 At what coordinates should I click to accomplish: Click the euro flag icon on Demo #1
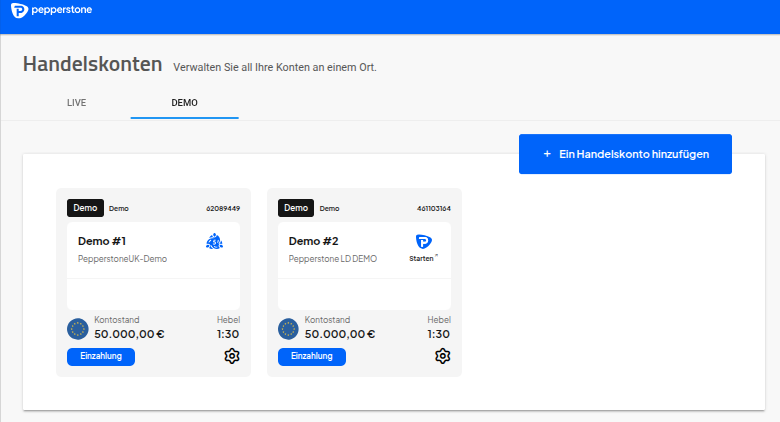(x=78, y=328)
